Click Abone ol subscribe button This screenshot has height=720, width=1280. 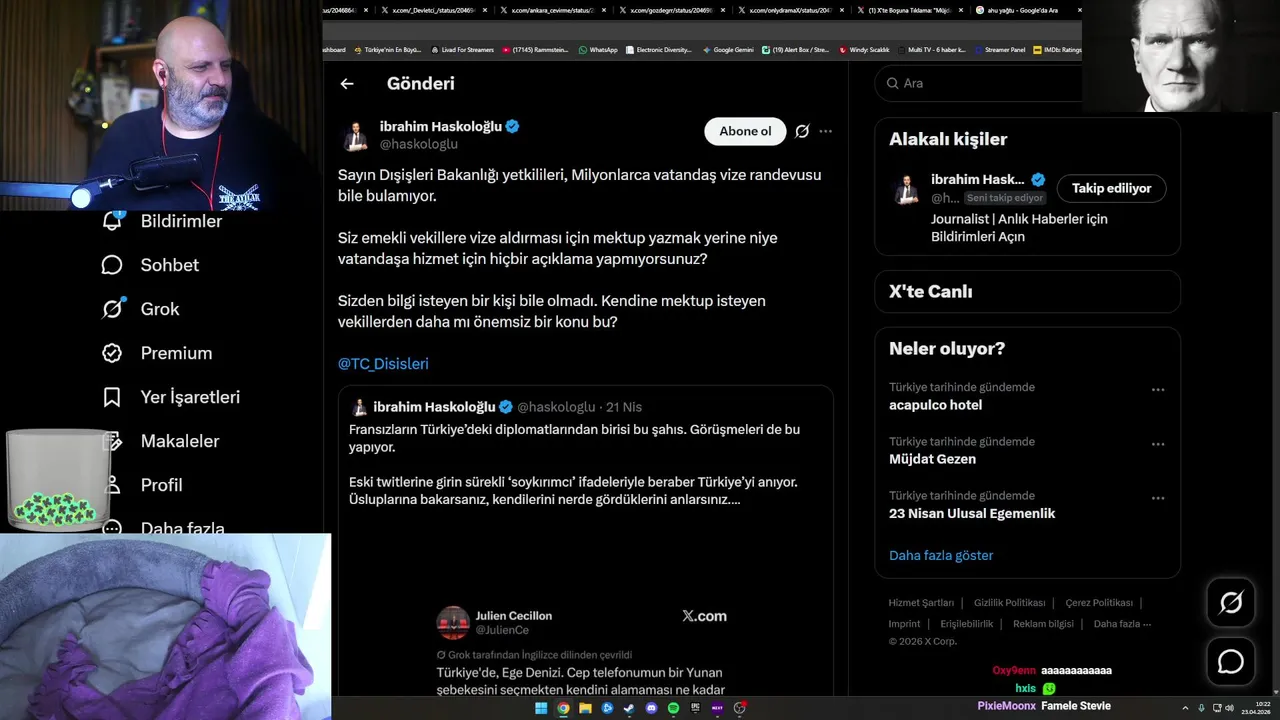(745, 131)
